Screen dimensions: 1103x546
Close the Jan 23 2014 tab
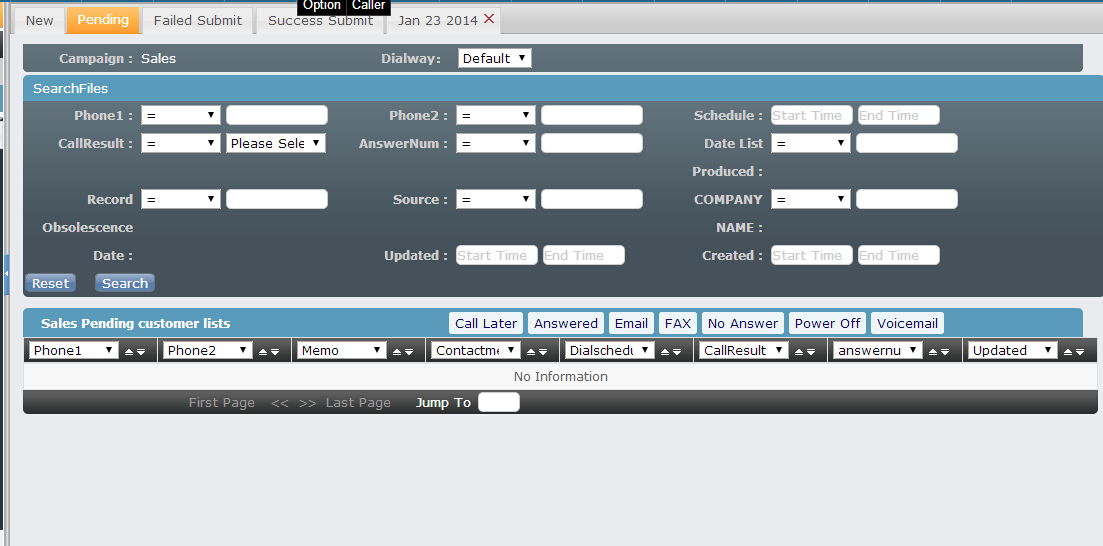(488, 19)
